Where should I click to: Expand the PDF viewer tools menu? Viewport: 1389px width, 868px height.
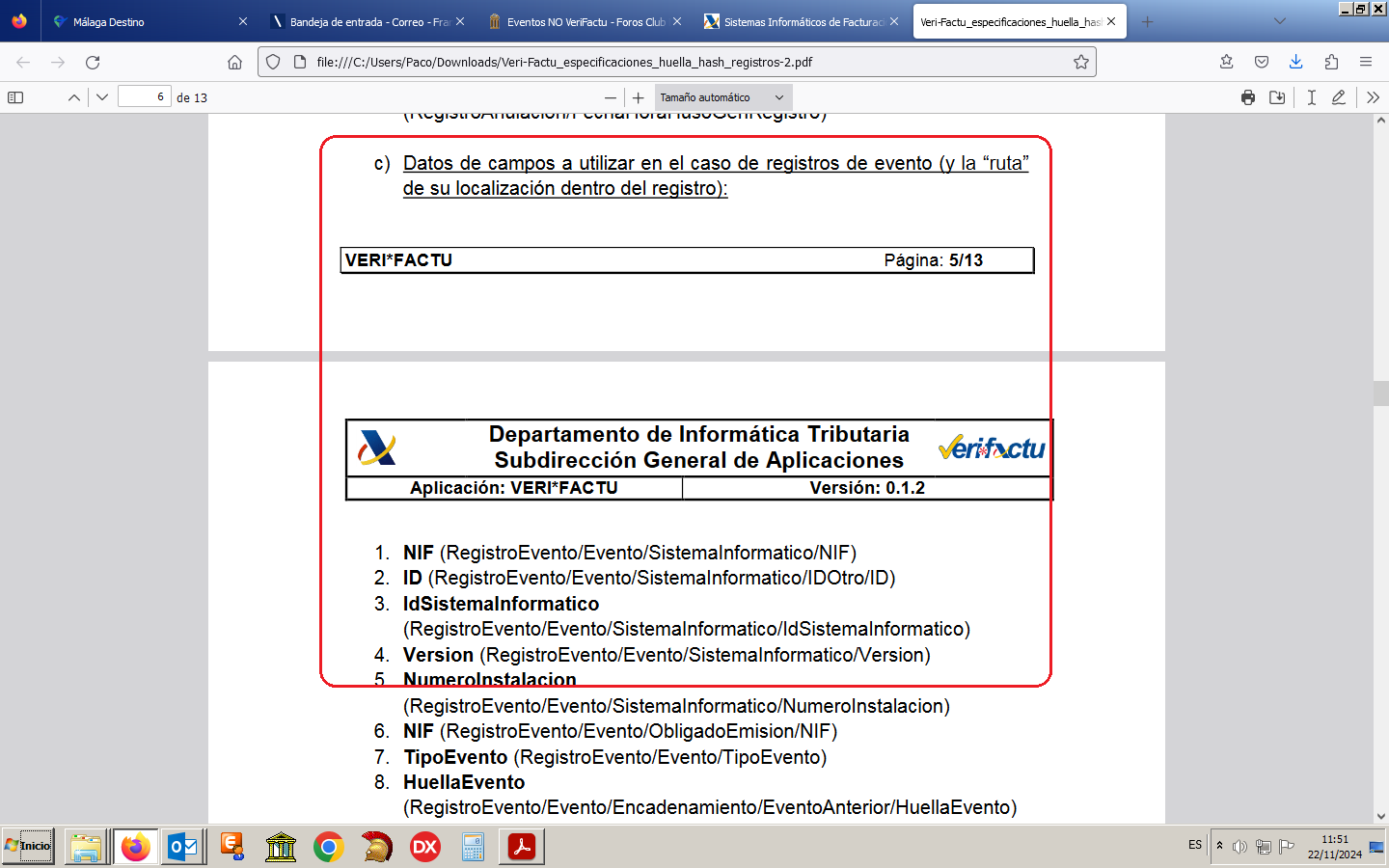pos(1374,97)
